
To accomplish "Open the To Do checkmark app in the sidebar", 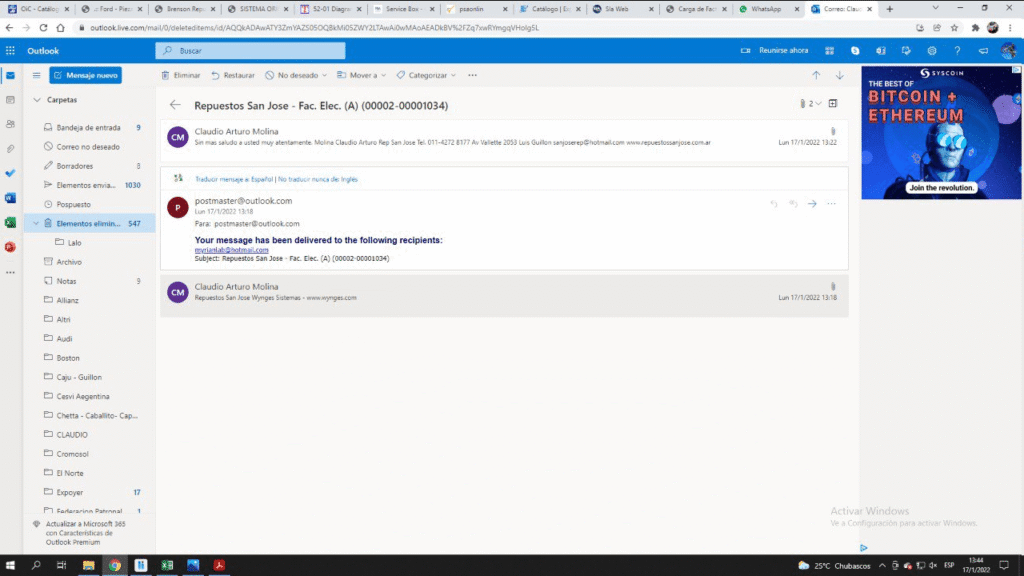I will (x=10, y=172).
